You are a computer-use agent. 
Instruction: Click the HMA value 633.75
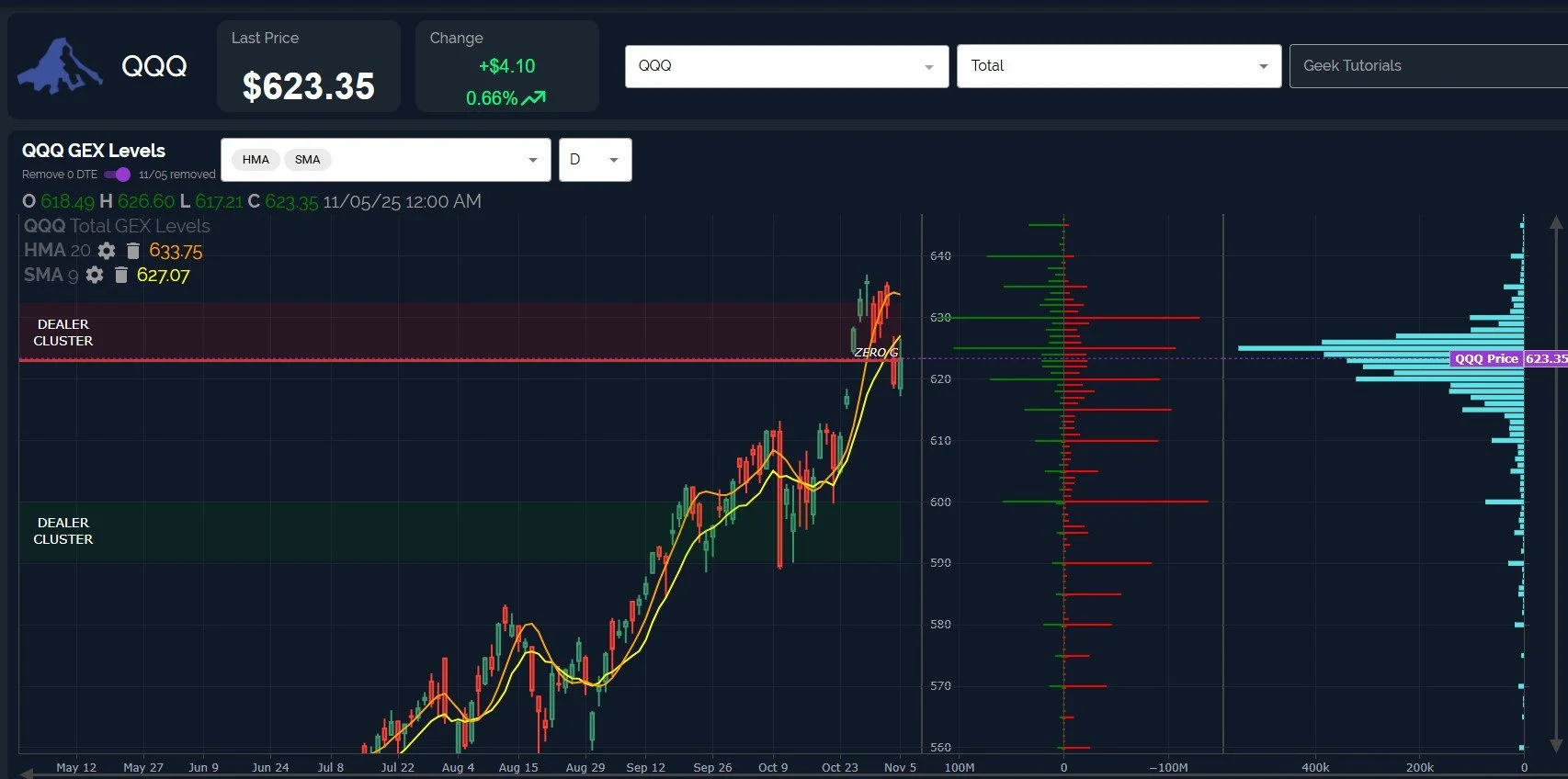(x=176, y=251)
